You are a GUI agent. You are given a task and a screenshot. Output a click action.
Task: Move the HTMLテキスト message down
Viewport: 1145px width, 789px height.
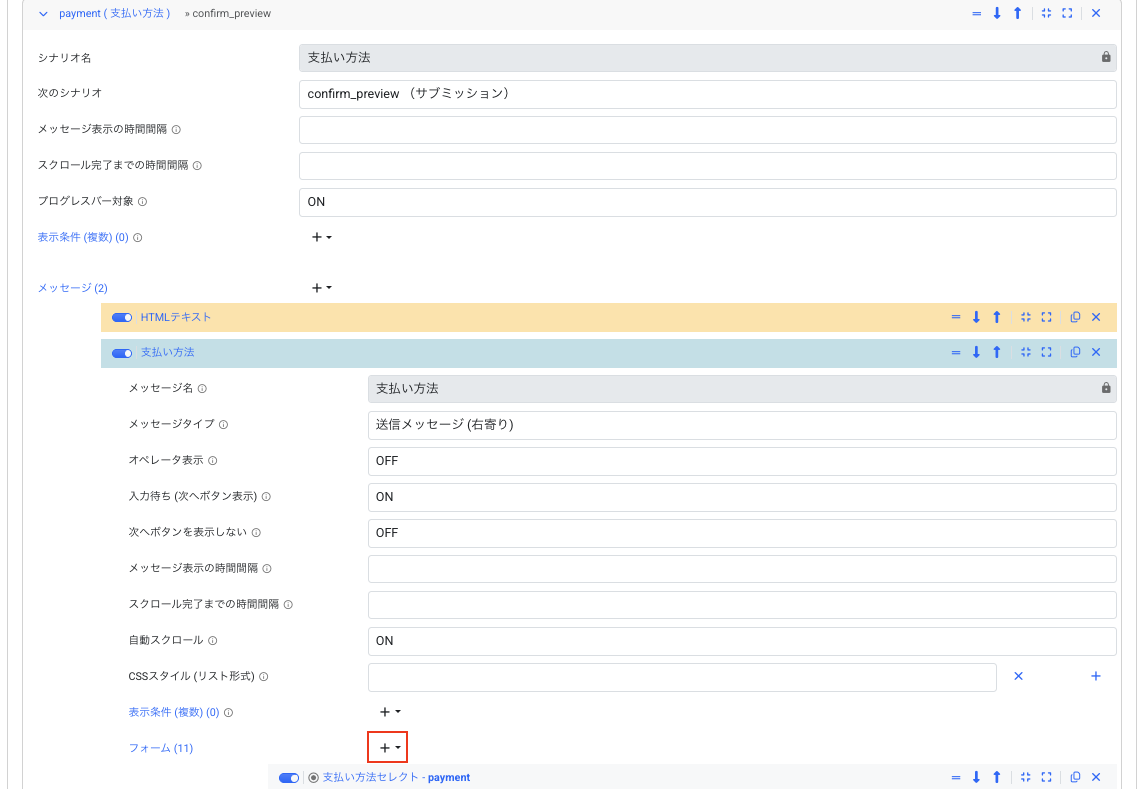[976, 317]
